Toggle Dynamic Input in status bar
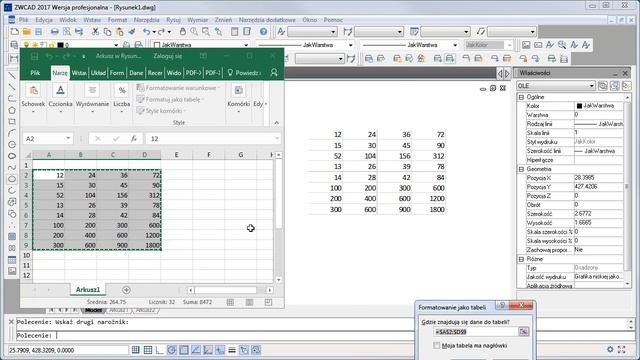 pos(220,350)
